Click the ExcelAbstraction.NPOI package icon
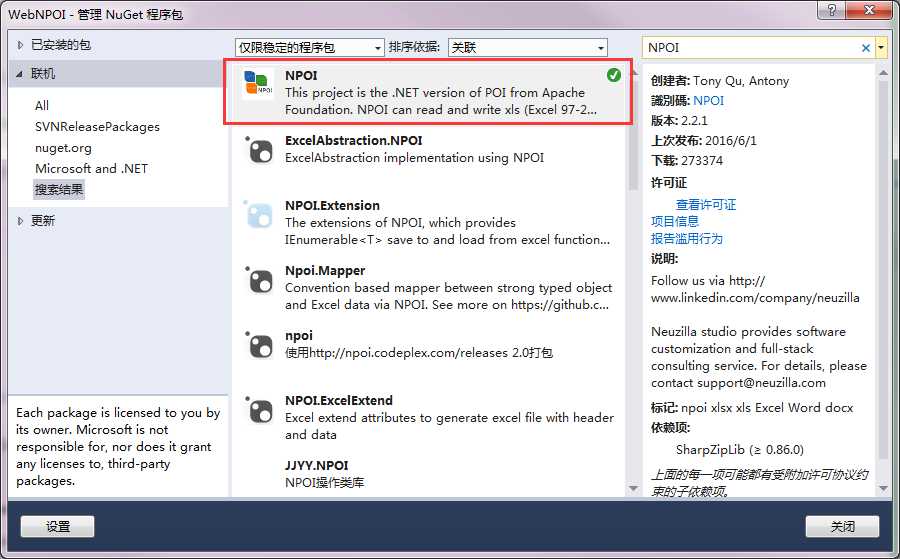 259,150
